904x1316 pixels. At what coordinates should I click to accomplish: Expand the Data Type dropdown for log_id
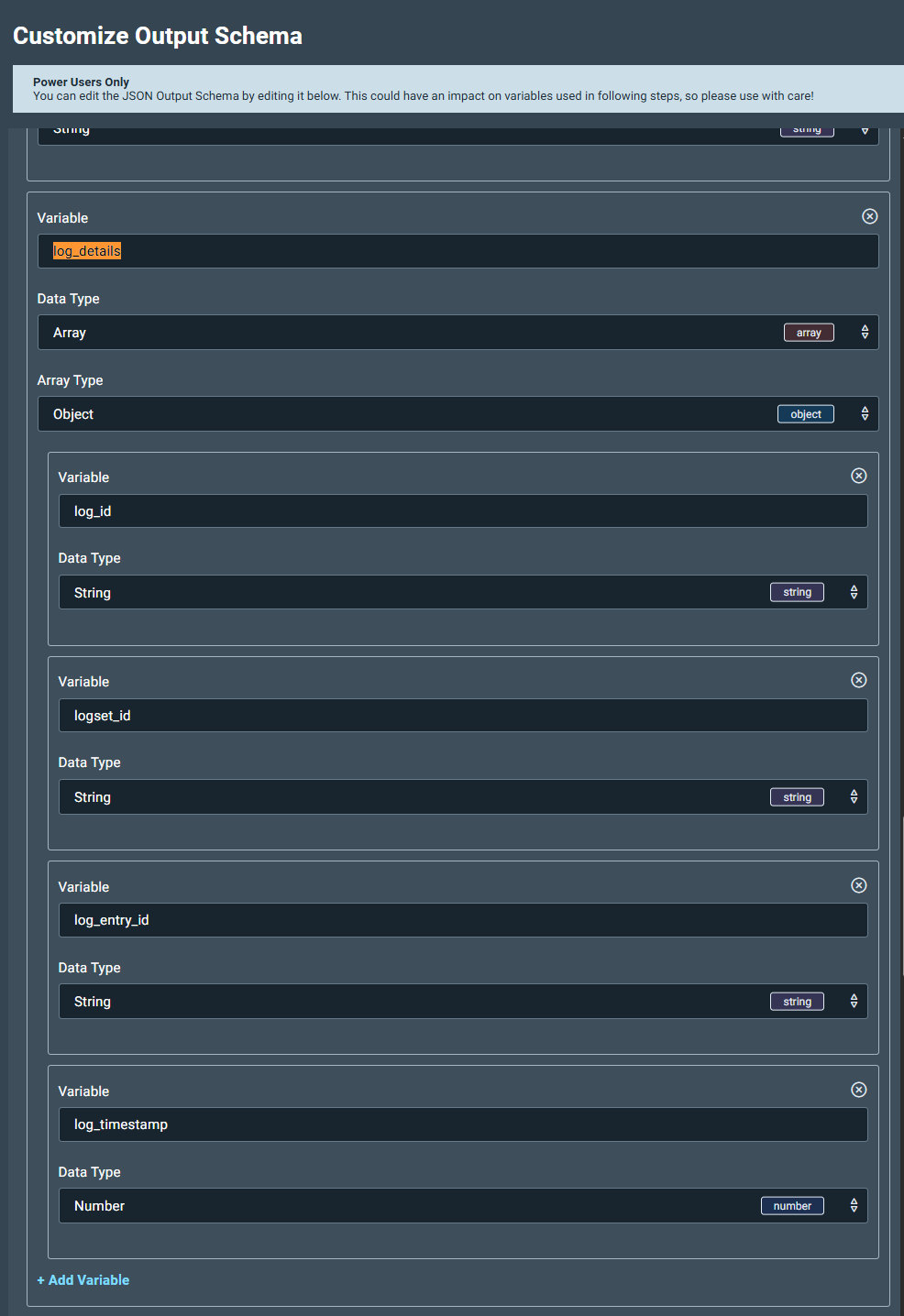point(462,593)
